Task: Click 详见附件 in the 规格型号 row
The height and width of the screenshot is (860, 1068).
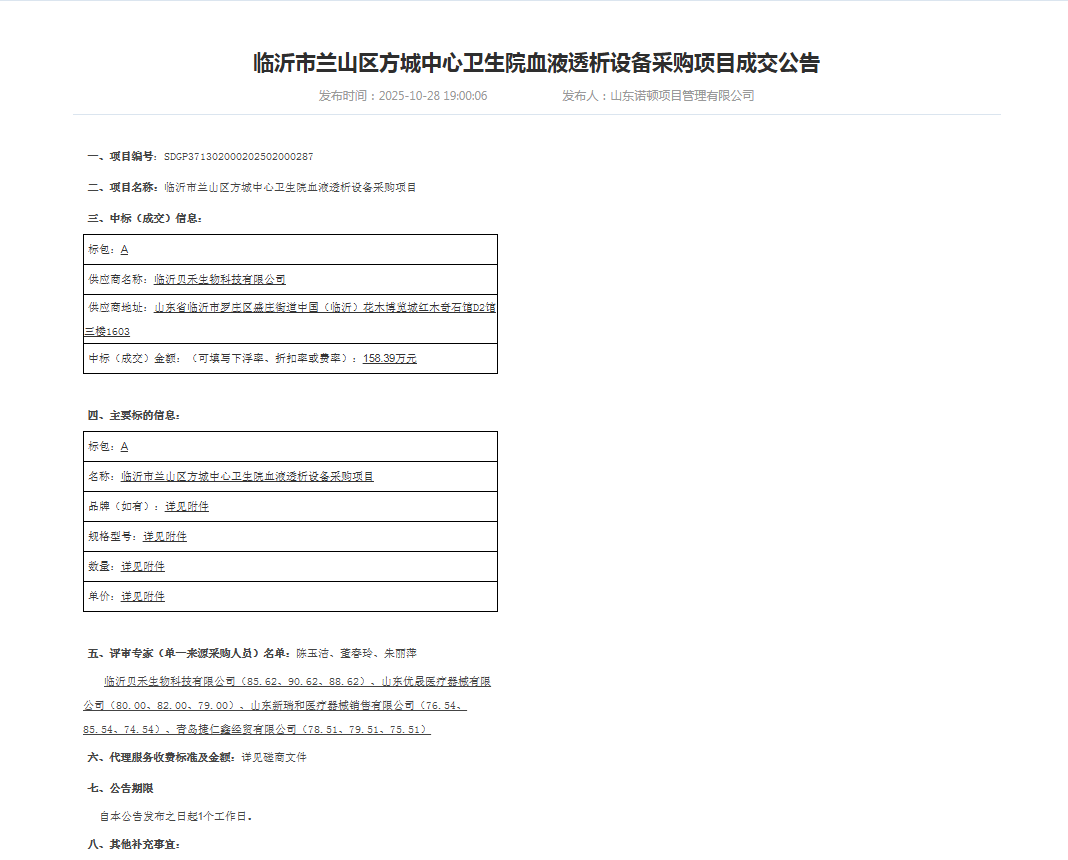Action: 165,537
